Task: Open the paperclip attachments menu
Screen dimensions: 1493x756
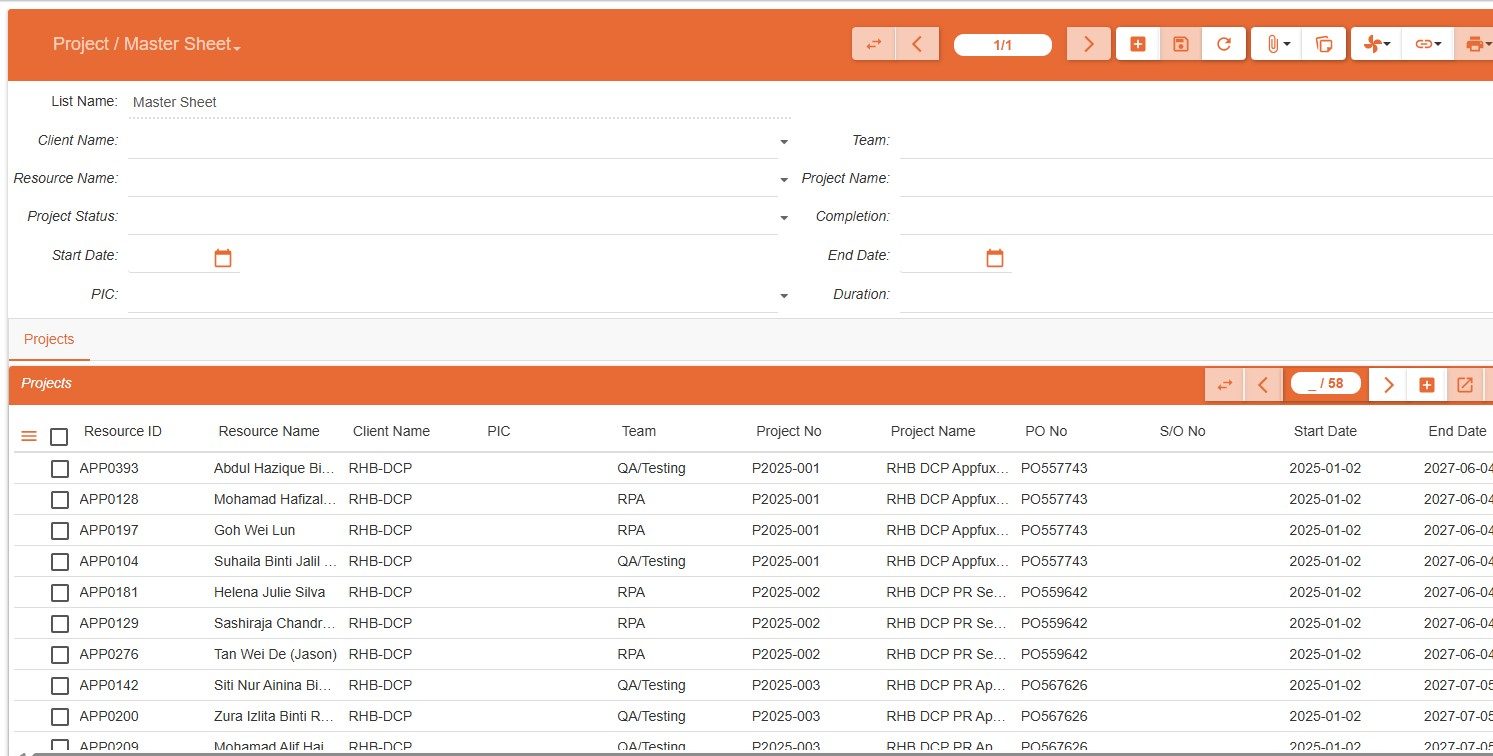Action: coord(1277,44)
